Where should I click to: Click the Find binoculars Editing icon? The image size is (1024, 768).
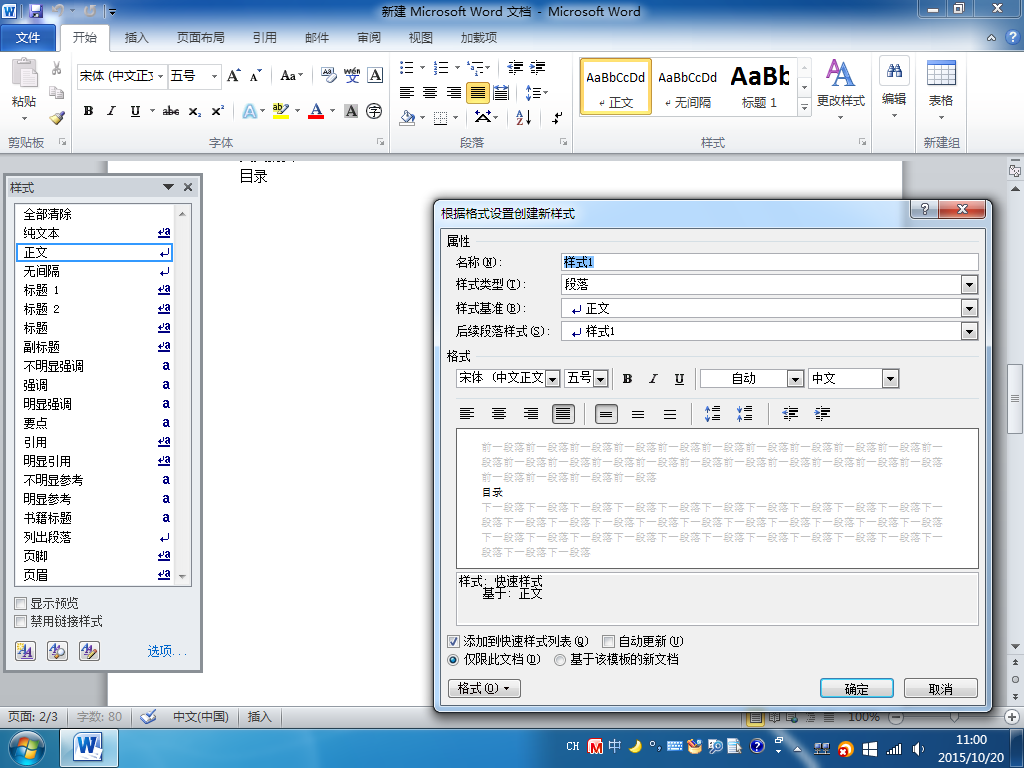pos(894,71)
